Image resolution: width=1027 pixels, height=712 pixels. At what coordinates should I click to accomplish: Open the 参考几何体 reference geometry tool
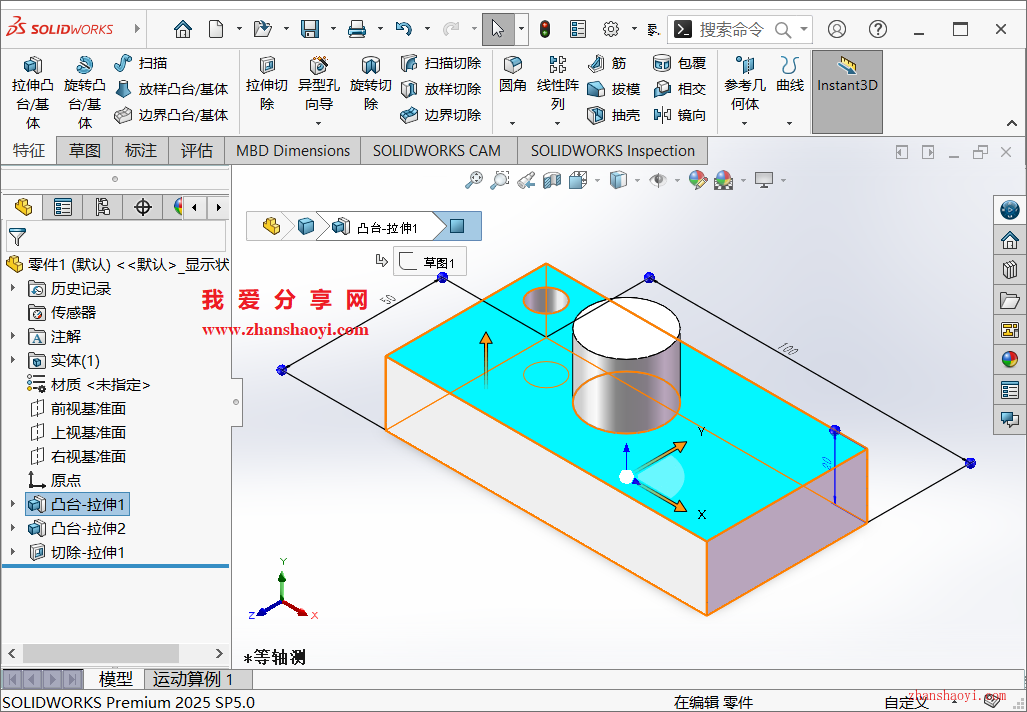pos(745,84)
